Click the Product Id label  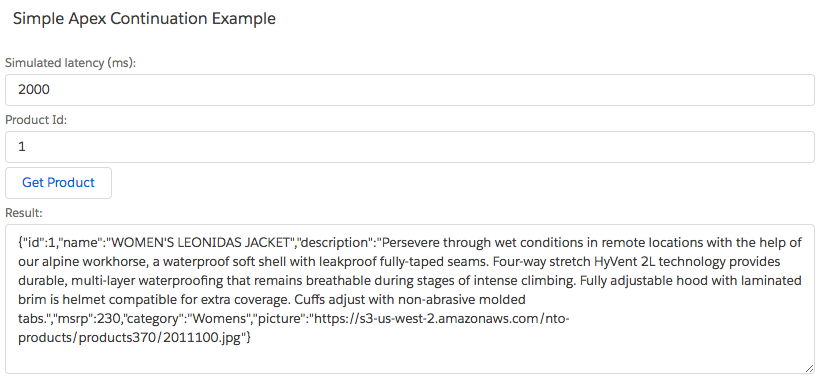[x=36, y=120]
